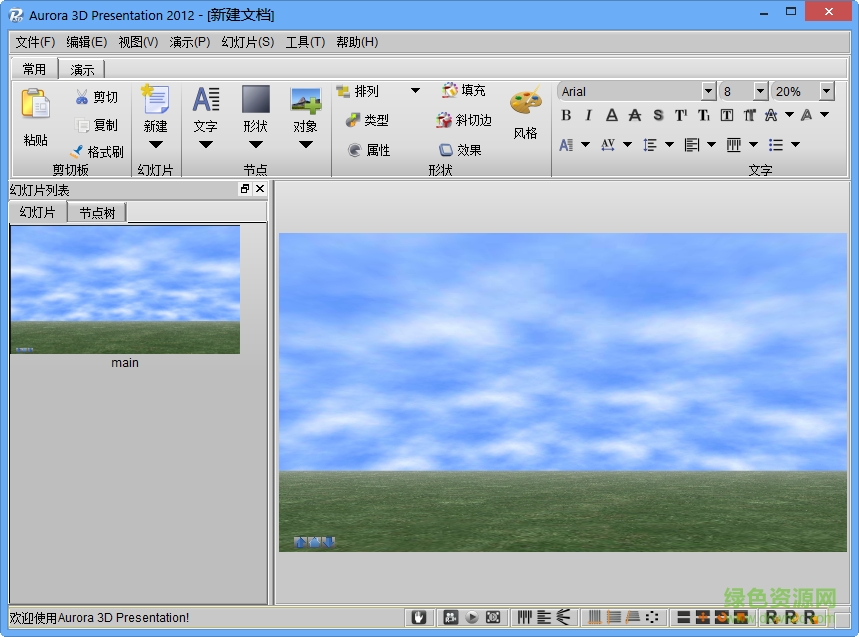859x637 pixels.
Task: Open the Arial font family dropdown
Action: coord(707,91)
